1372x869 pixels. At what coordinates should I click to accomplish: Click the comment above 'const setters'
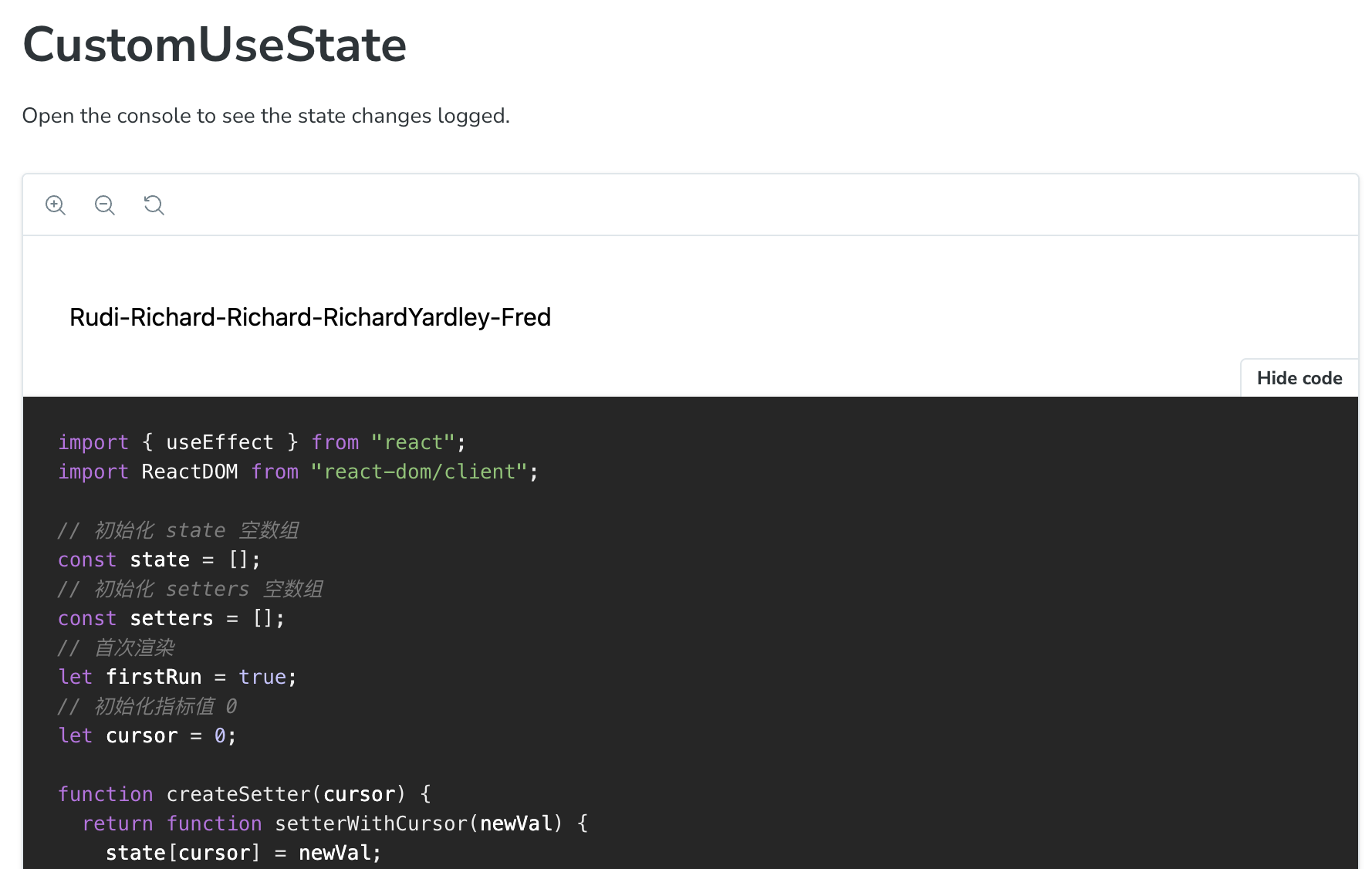[x=190, y=589]
